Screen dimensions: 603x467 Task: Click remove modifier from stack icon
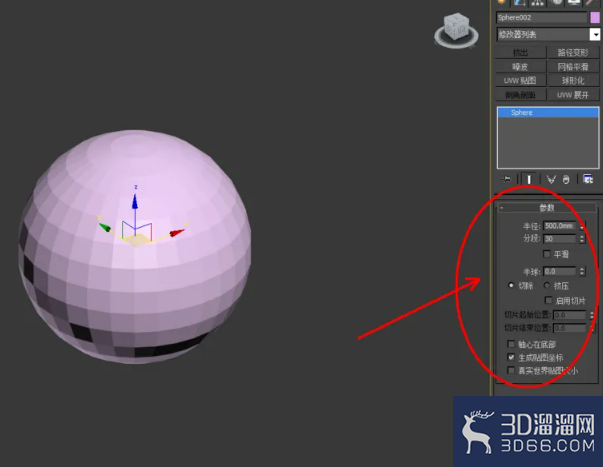click(x=566, y=179)
